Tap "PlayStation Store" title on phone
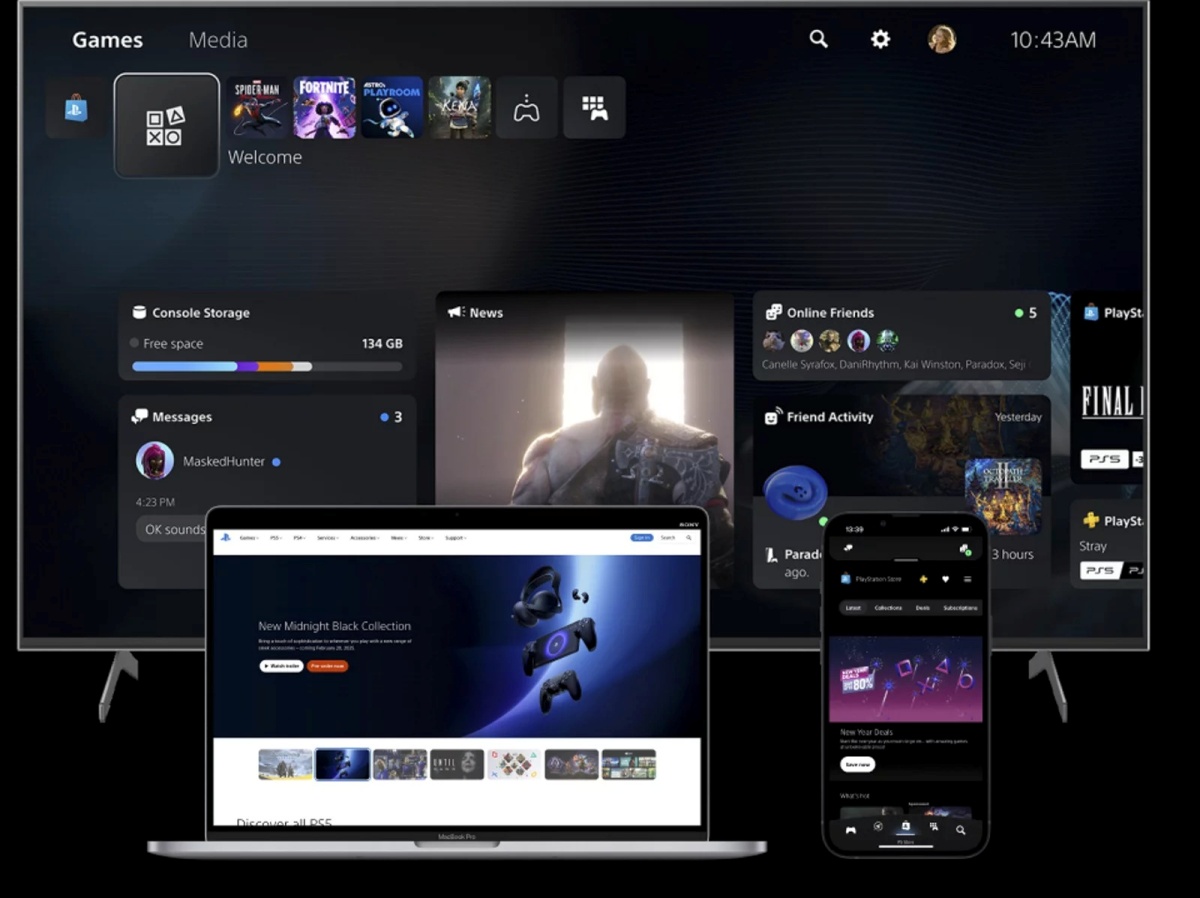 (x=878, y=579)
